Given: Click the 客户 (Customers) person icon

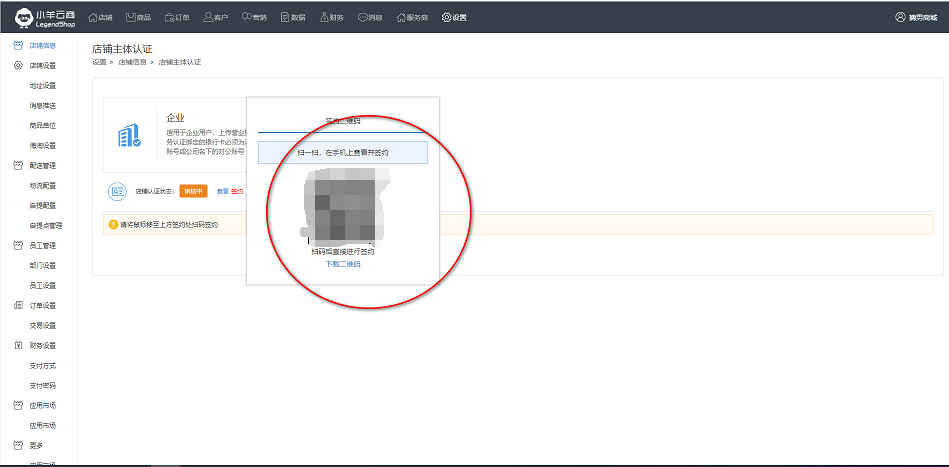Looking at the screenshot, I should point(208,17).
